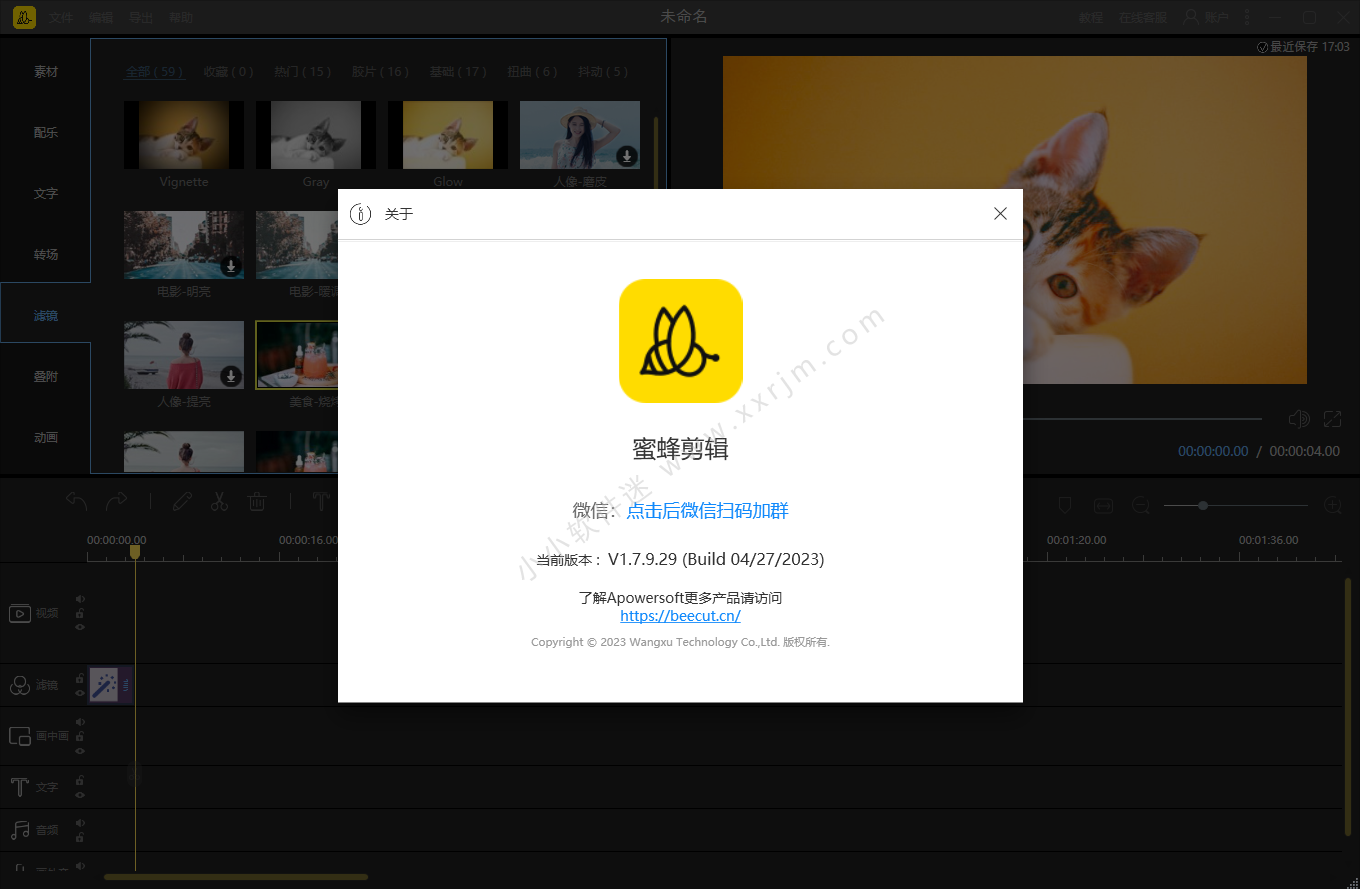Mute the 视频 track

80,600
